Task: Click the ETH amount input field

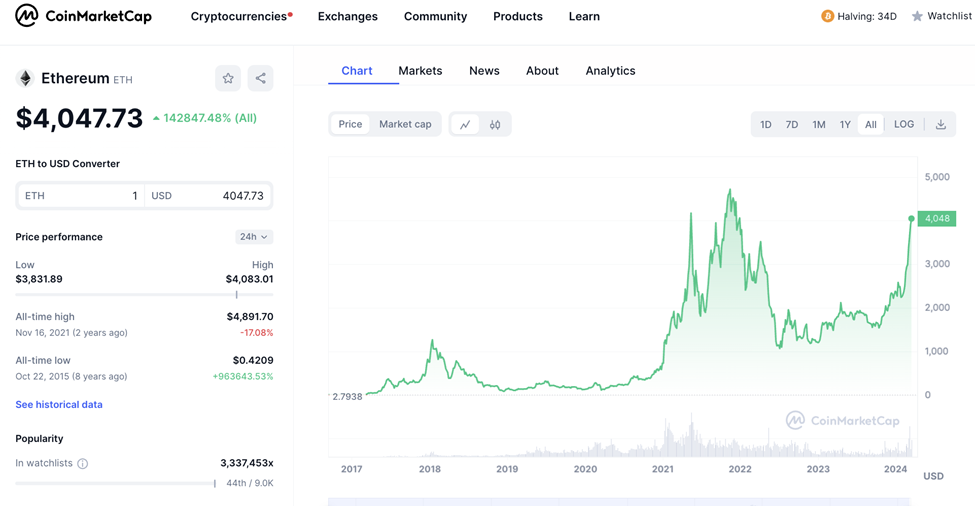Action: (81, 196)
